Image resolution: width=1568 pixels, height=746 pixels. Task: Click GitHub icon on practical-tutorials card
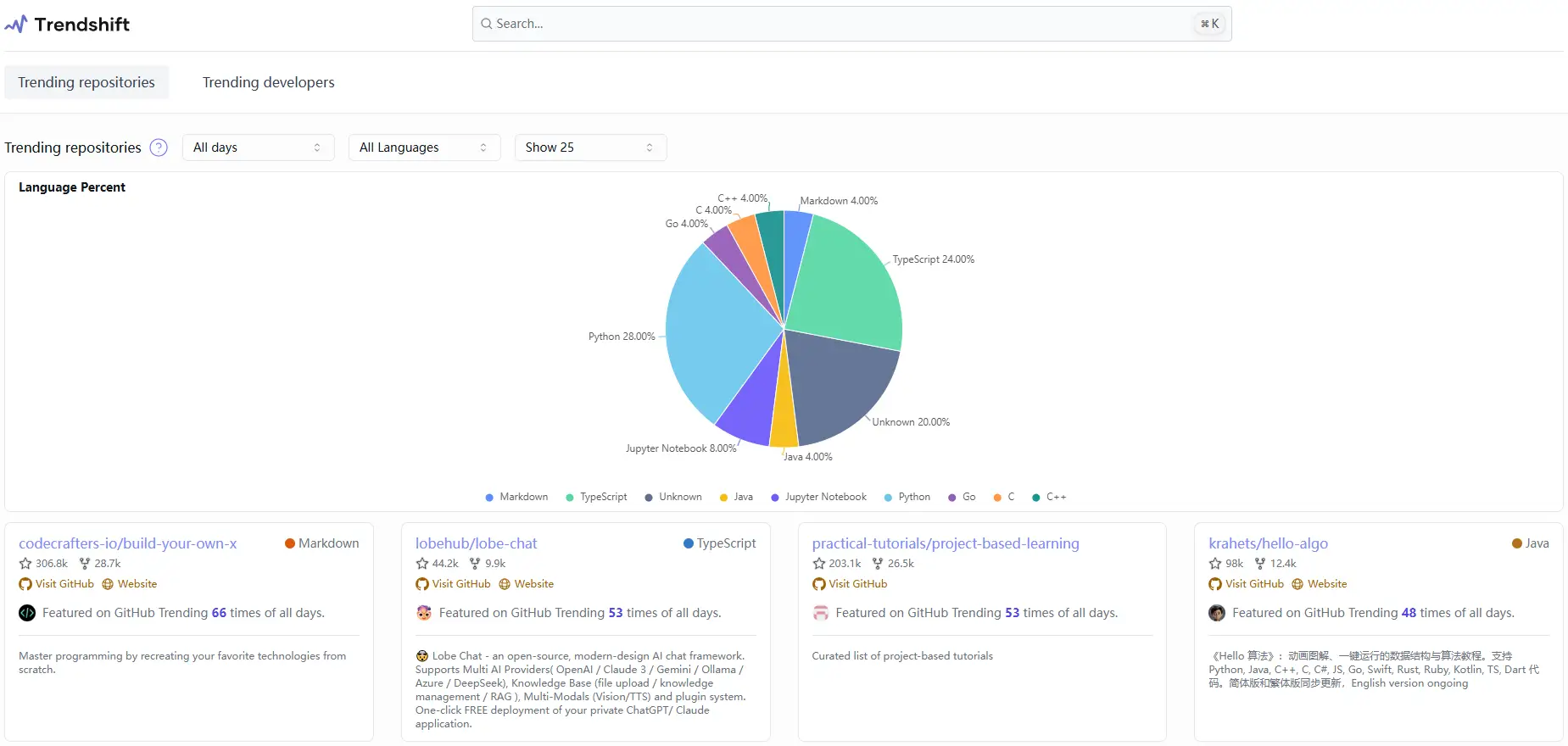(x=819, y=584)
